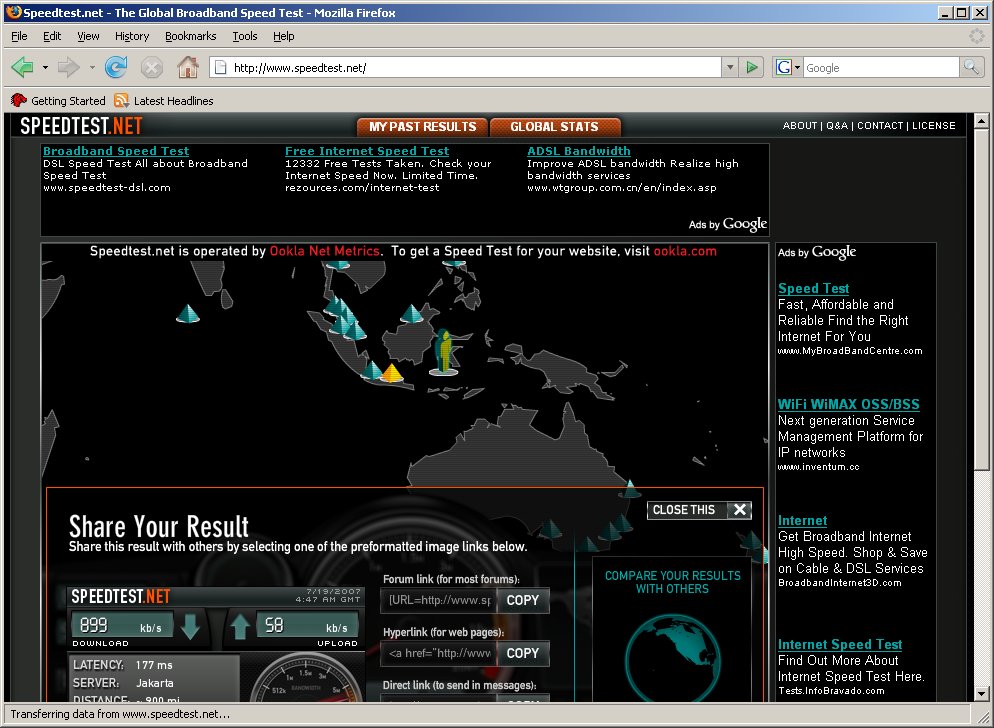Reload the page with the refresh icon
Viewport: 994px width, 728px height.
coord(116,67)
